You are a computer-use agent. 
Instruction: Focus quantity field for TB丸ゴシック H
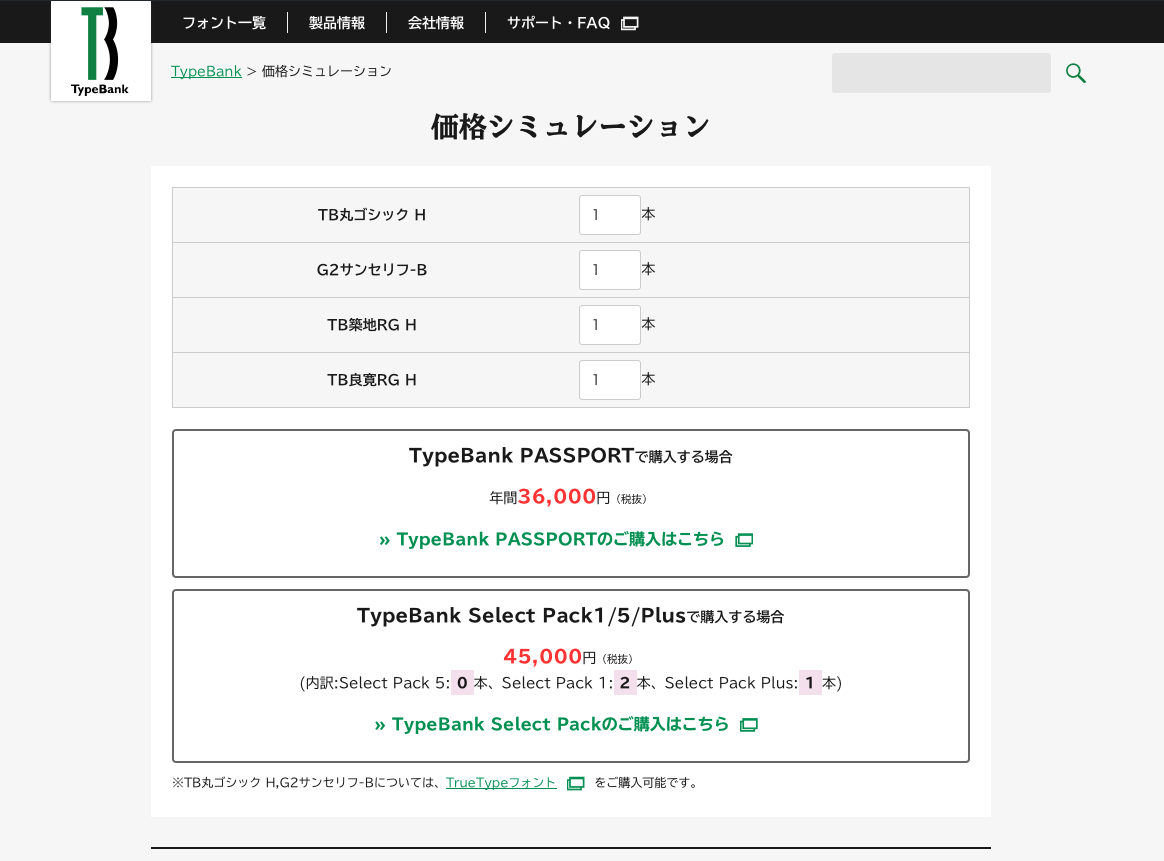coord(610,215)
